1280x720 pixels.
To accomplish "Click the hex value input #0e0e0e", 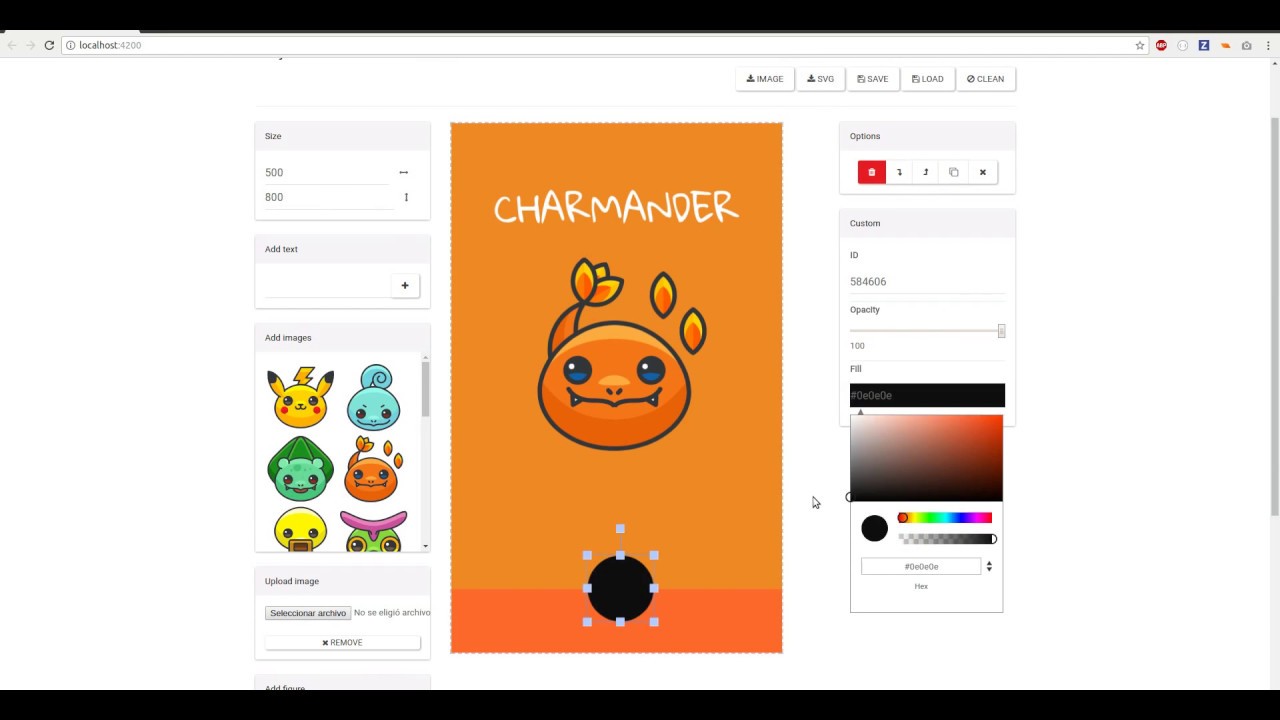I will coord(921,566).
